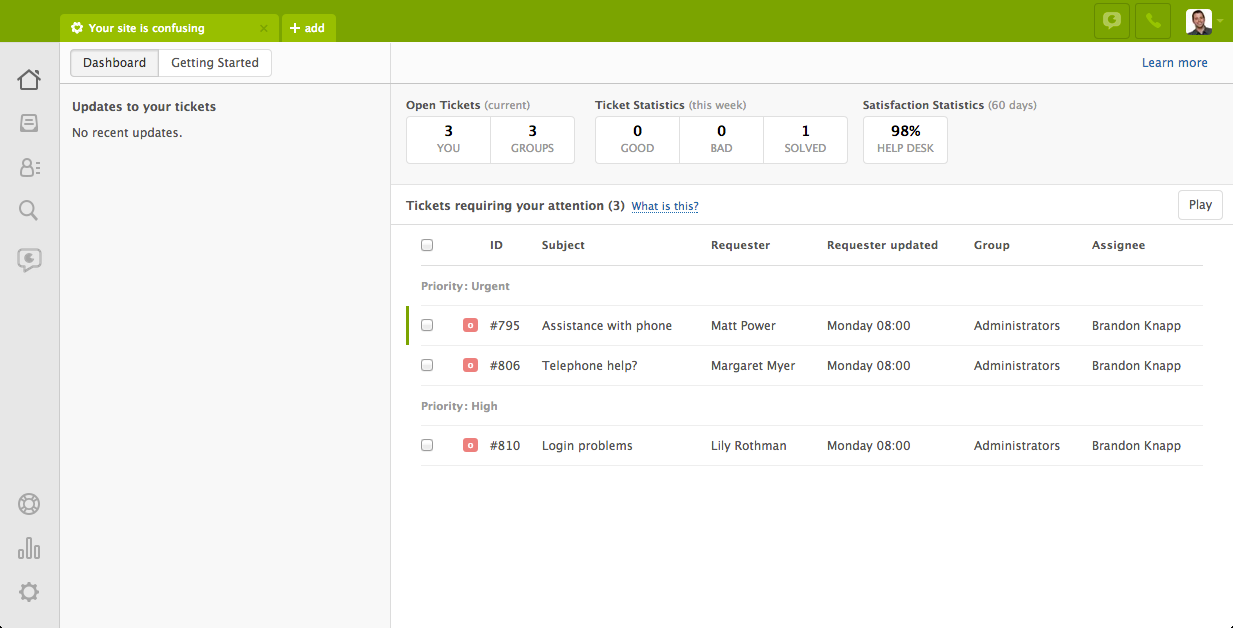Open the Customers people icon in sidebar
The height and width of the screenshot is (628, 1233).
click(x=29, y=167)
